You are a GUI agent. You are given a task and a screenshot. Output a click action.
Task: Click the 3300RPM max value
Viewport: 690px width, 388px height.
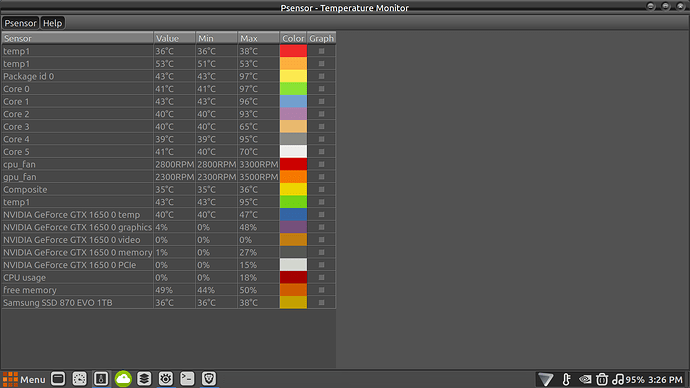259,165
